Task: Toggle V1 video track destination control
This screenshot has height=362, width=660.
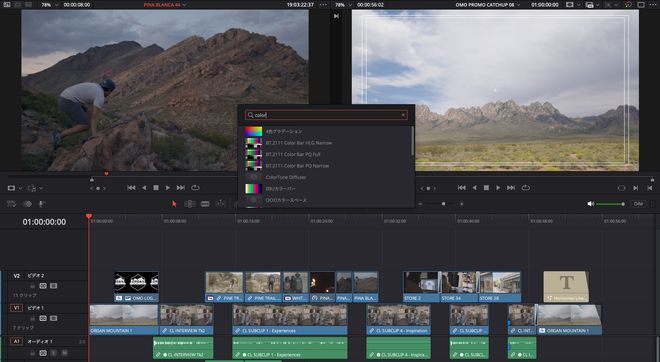Action: pos(16,308)
